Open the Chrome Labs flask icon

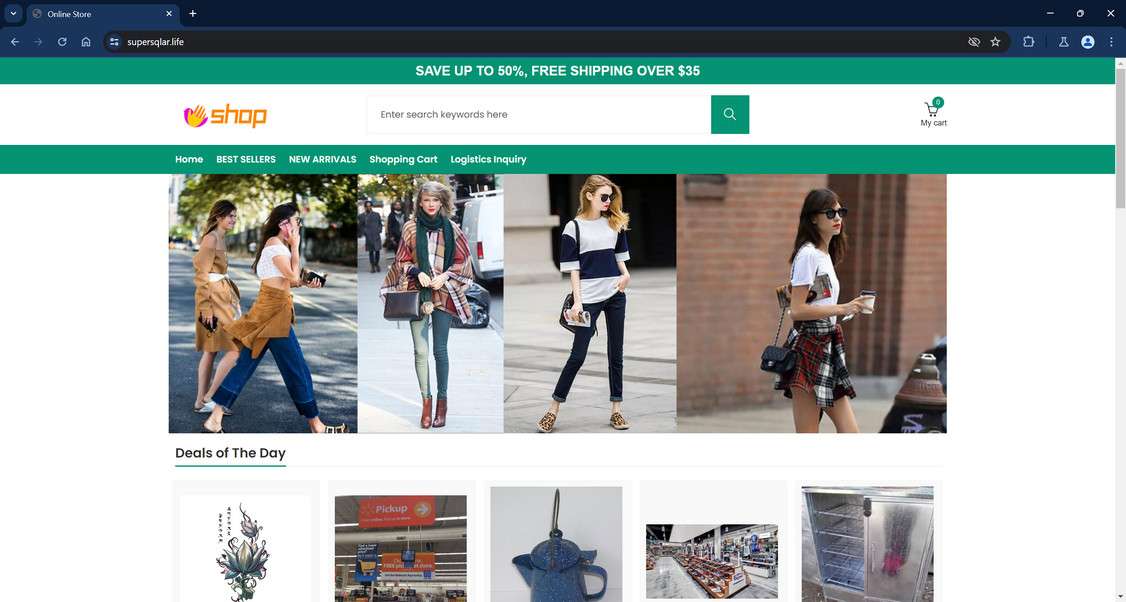pyautogui.click(x=1064, y=42)
